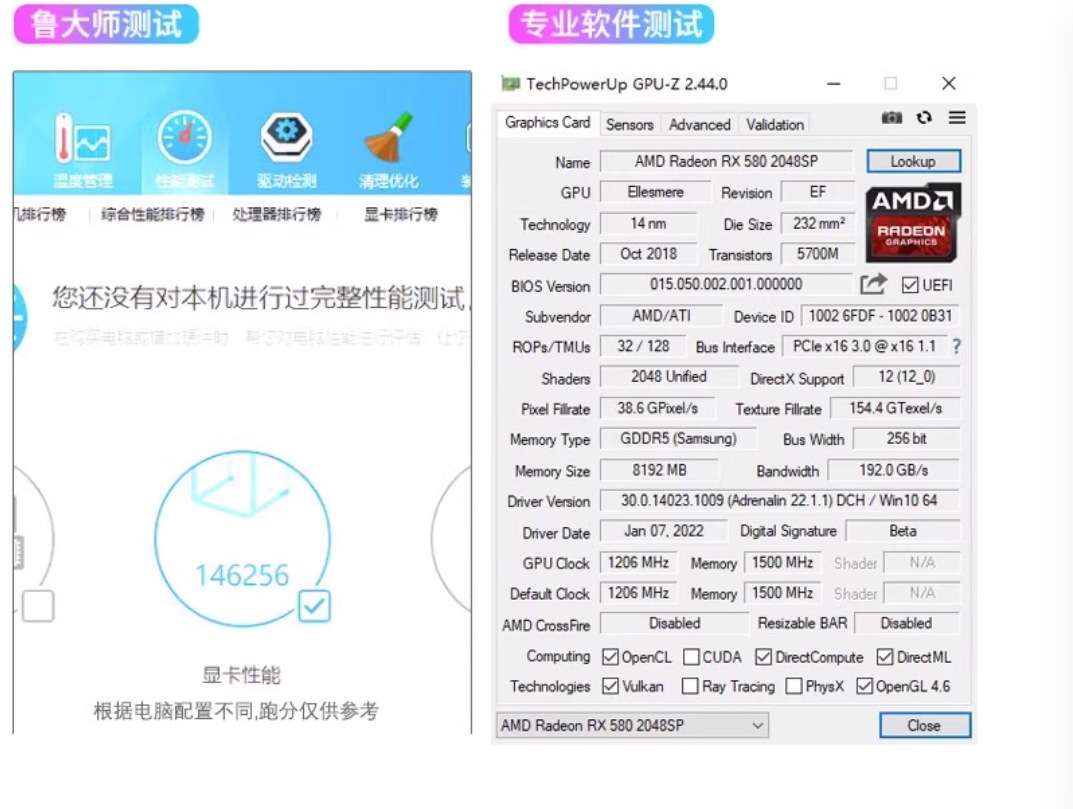Click GPU Clock value 1206 MHz

point(638,563)
